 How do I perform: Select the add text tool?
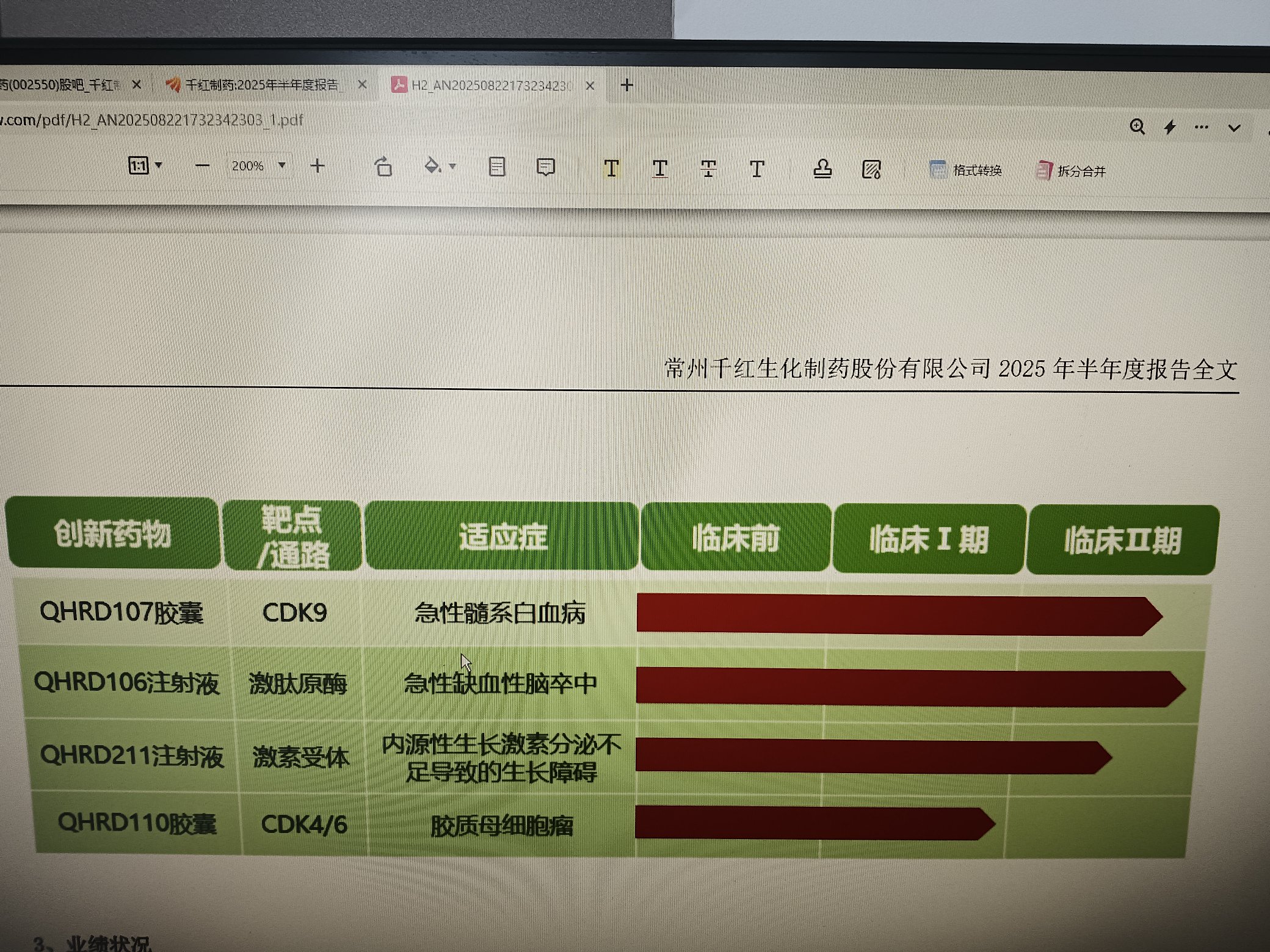[x=757, y=169]
